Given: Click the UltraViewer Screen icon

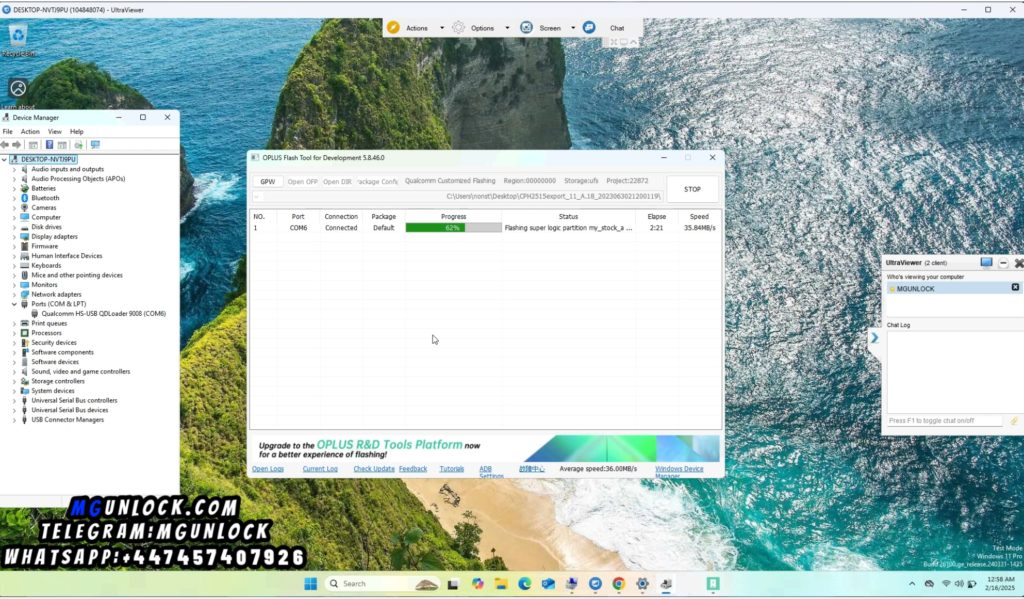Looking at the screenshot, I should coord(526,27).
